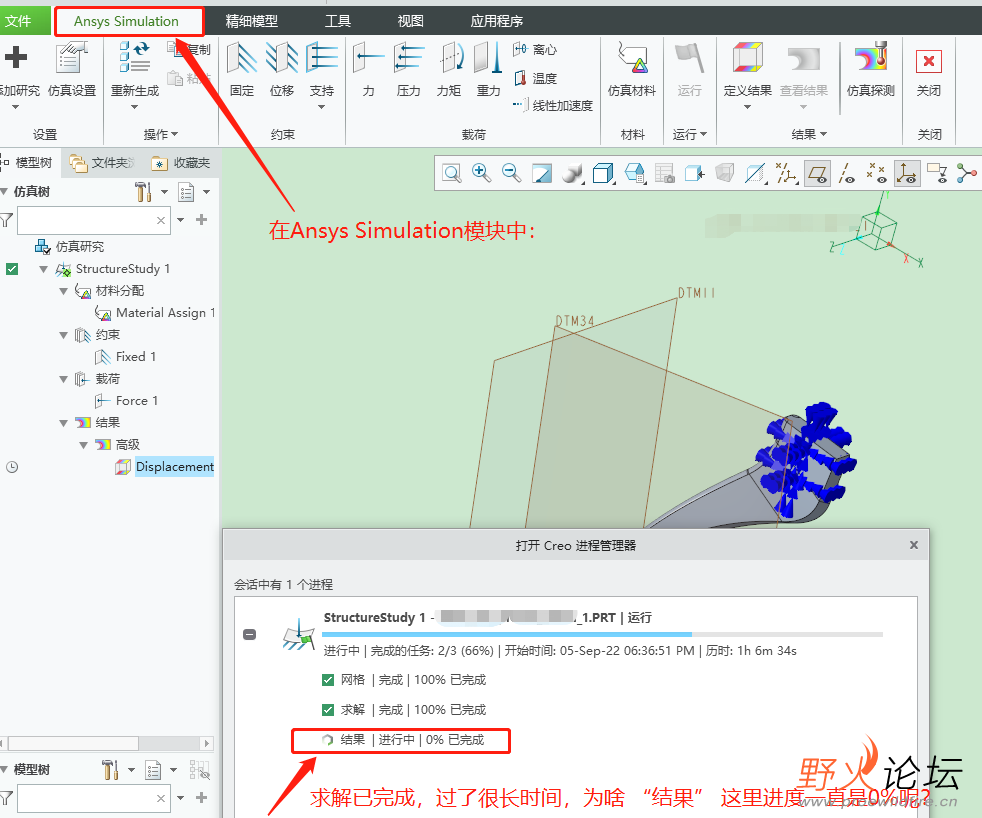Screen dimensions: 982x818
Task: Switch to Ansys Simulation tab
Action: (127, 21)
